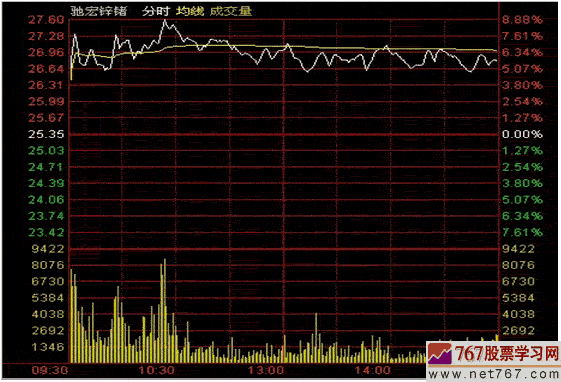Click the intraday price peak near 10:30

pos(165,21)
